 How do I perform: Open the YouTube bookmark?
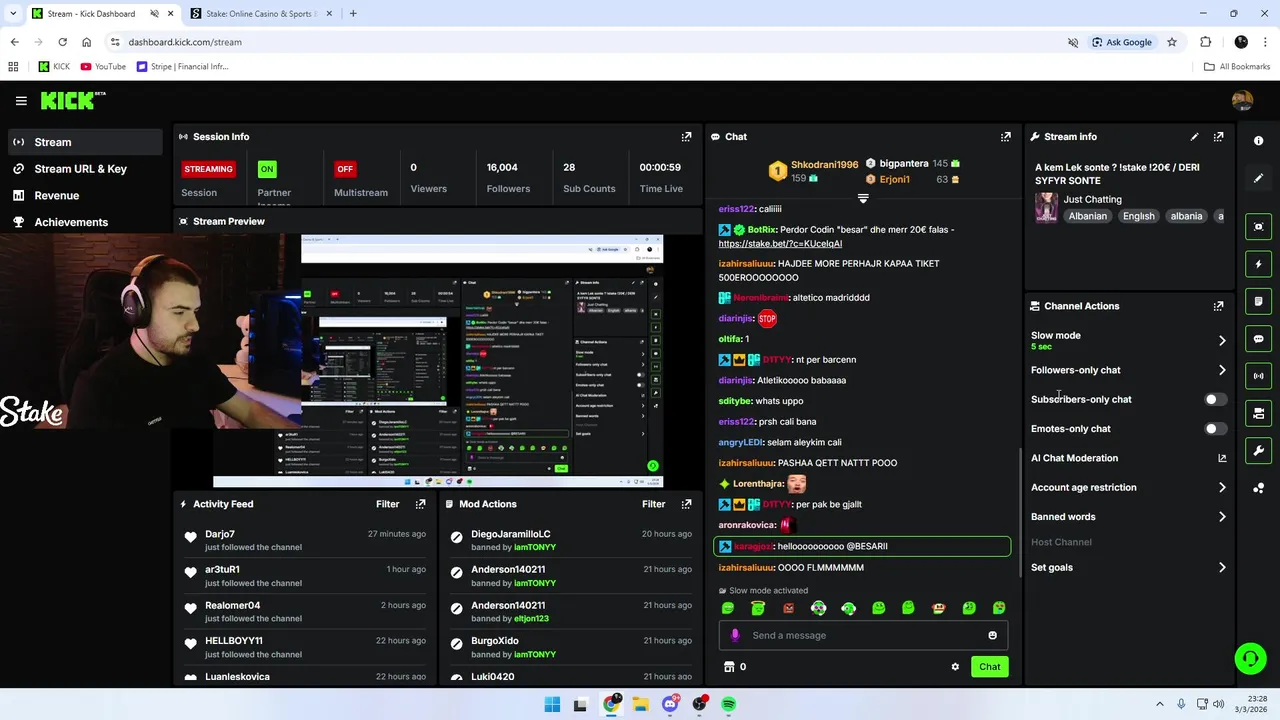tap(103, 67)
